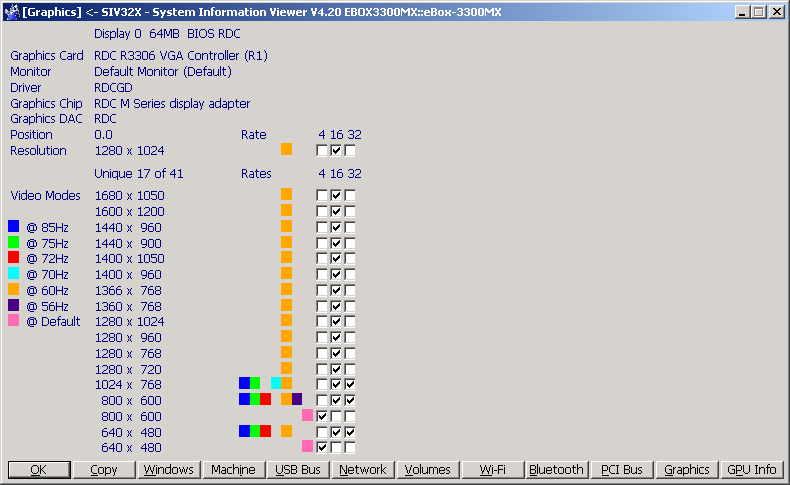Open the Network information page
This screenshot has height=485, width=790.
(x=362, y=469)
